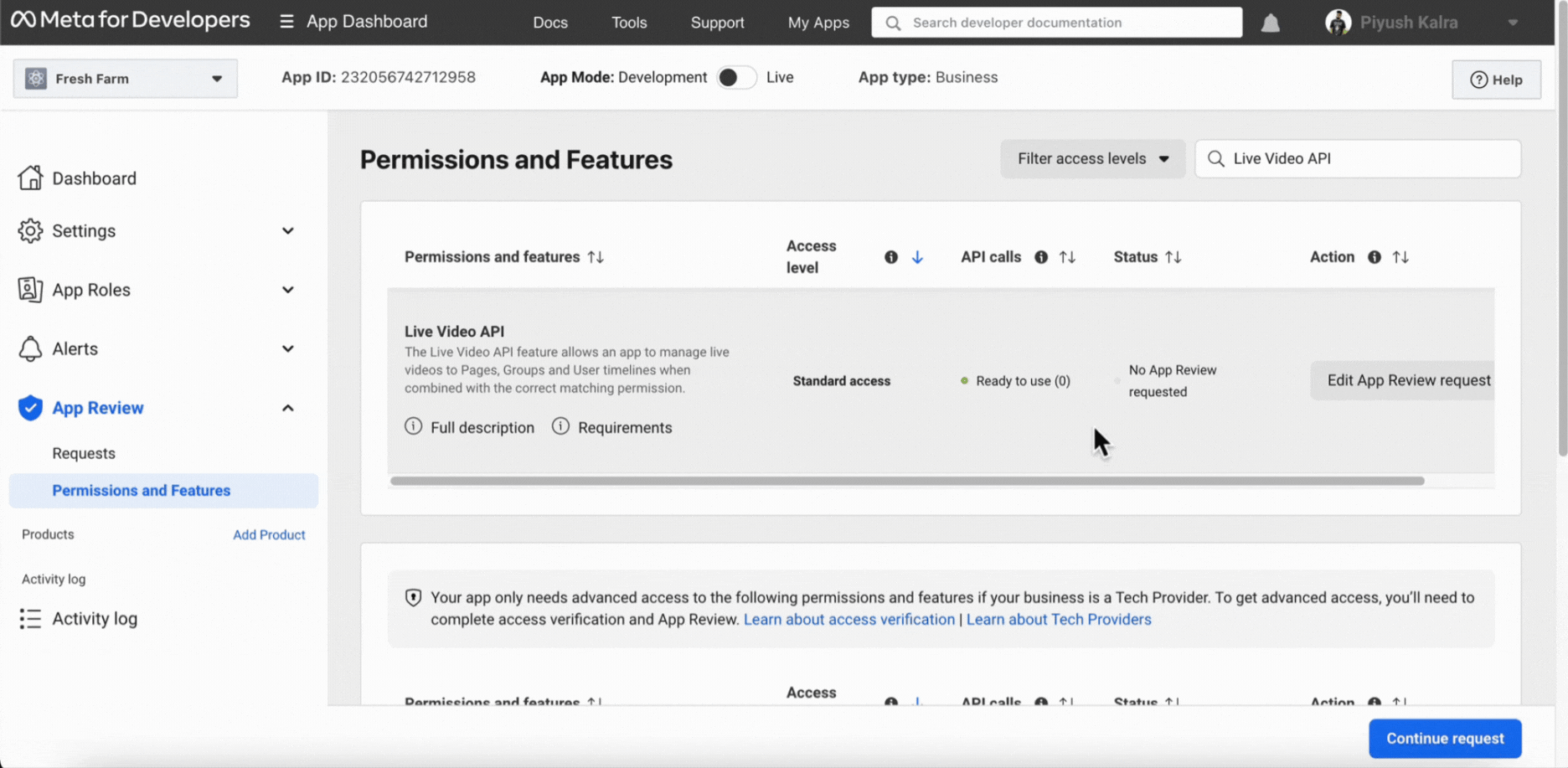Expand the Settings section chevron
1568x768 pixels.
pos(288,230)
